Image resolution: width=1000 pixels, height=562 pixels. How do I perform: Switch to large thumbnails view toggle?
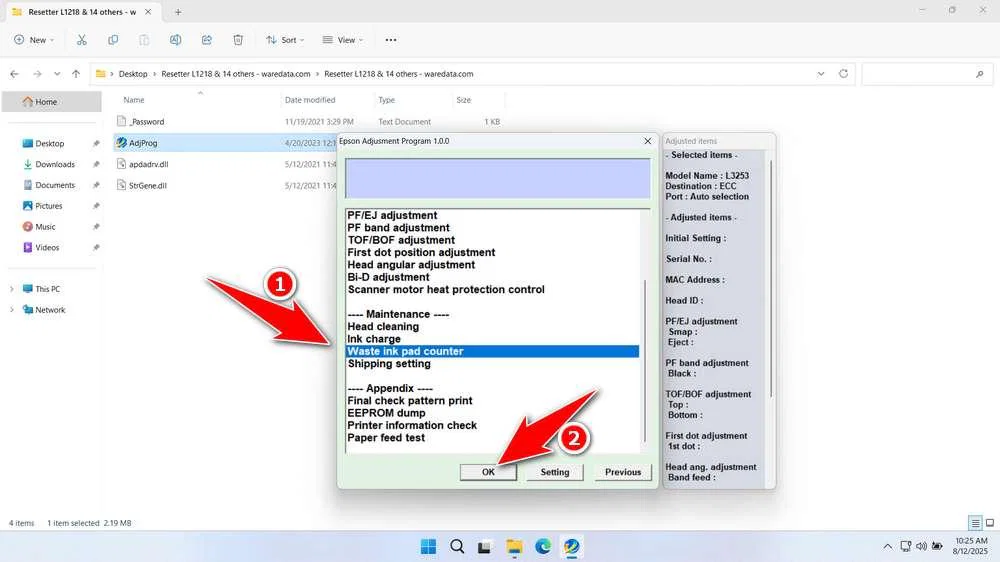point(989,523)
